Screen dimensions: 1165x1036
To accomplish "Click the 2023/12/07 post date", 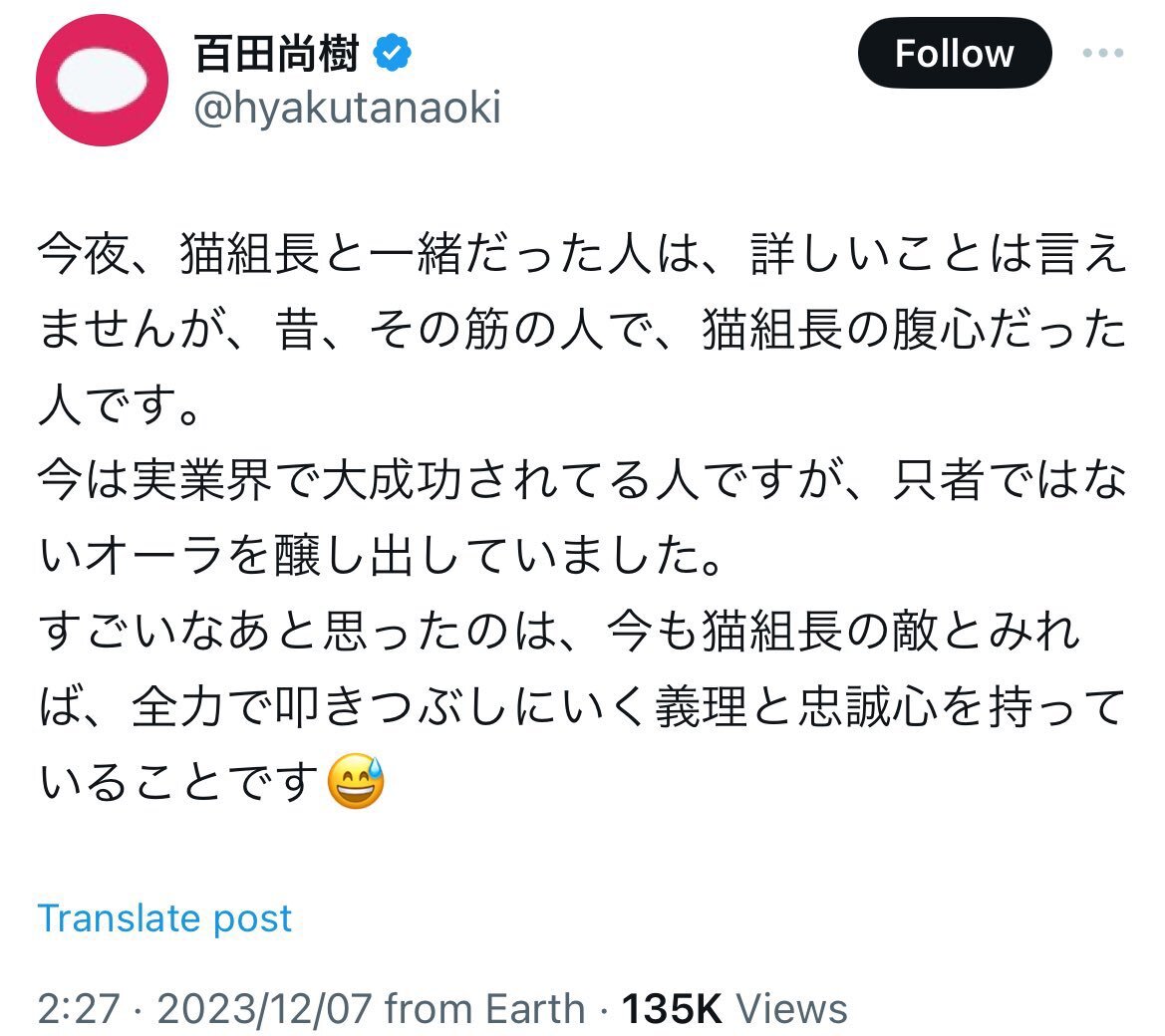I will point(264,1008).
